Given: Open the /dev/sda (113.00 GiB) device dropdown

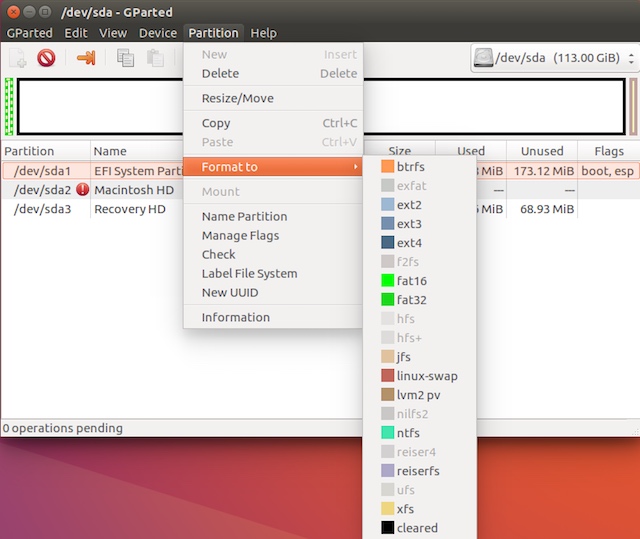Looking at the screenshot, I should coord(555,58).
